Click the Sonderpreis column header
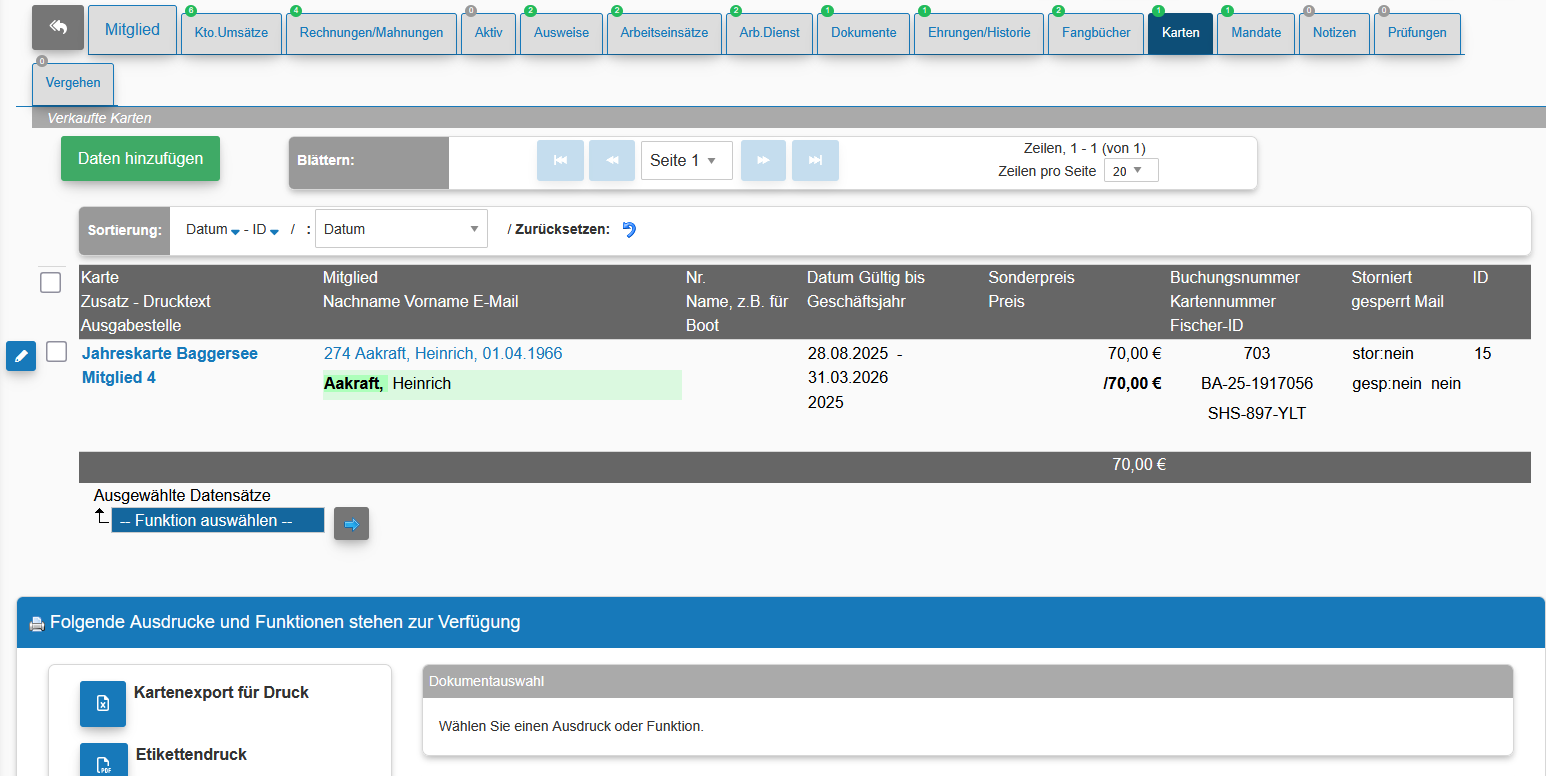The image size is (1546, 776). coord(1032,278)
